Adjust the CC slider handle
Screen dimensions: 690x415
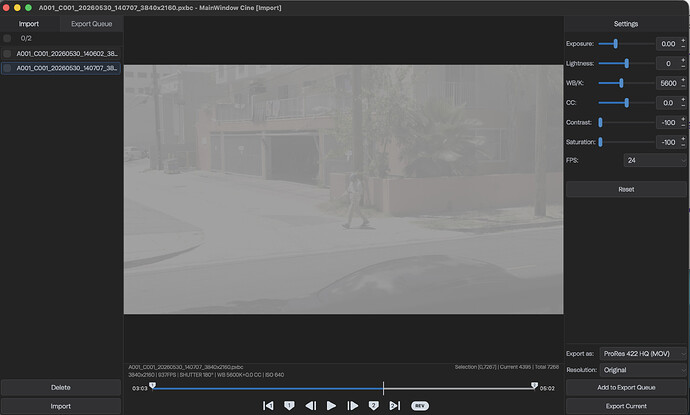(627, 103)
